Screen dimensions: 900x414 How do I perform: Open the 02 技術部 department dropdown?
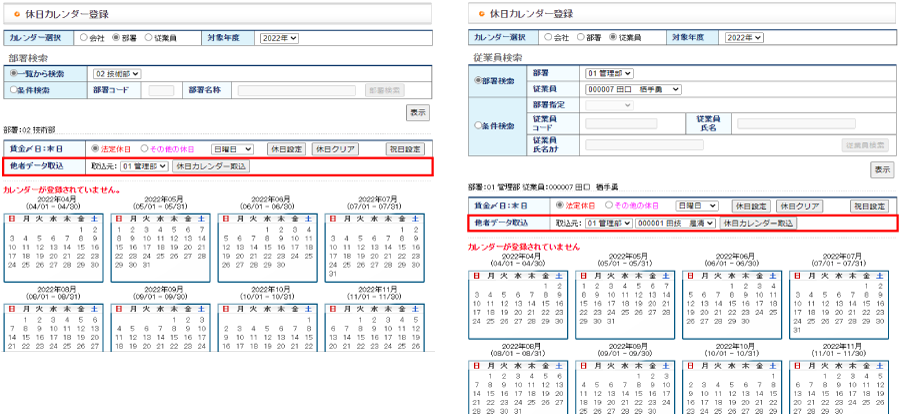coord(117,74)
